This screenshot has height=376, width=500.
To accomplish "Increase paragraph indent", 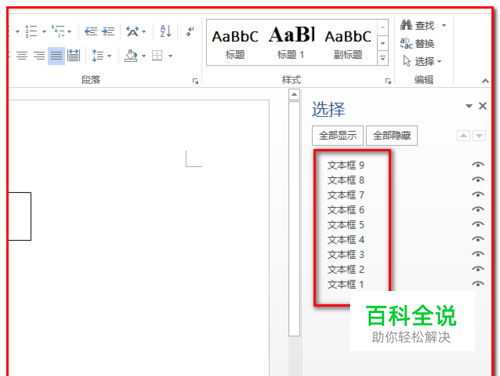I will tap(108, 31).
